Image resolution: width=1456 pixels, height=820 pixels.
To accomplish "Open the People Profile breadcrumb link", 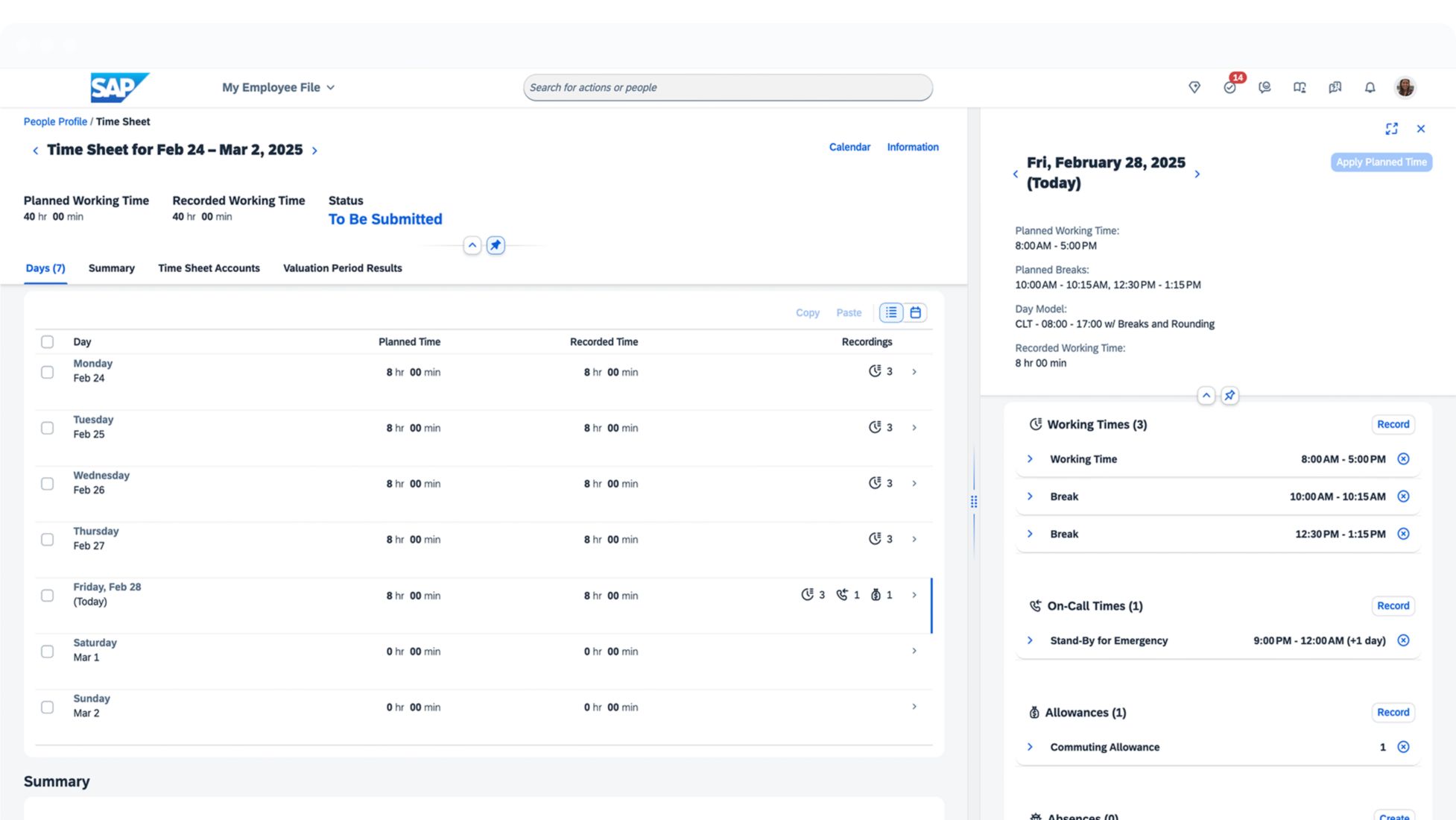I will pos(55,122).
